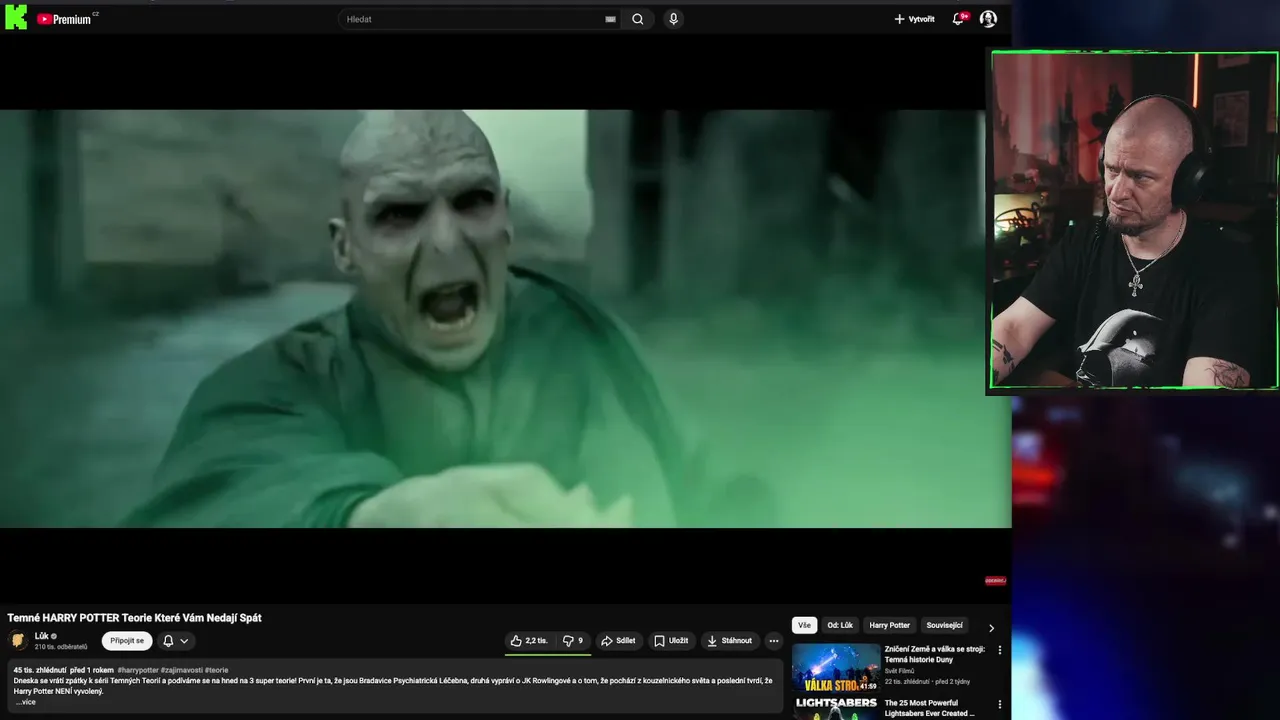Viewport: 1280px width, 720px height.
Task: Start voice search with the microphone
Action: coord(673,19)
